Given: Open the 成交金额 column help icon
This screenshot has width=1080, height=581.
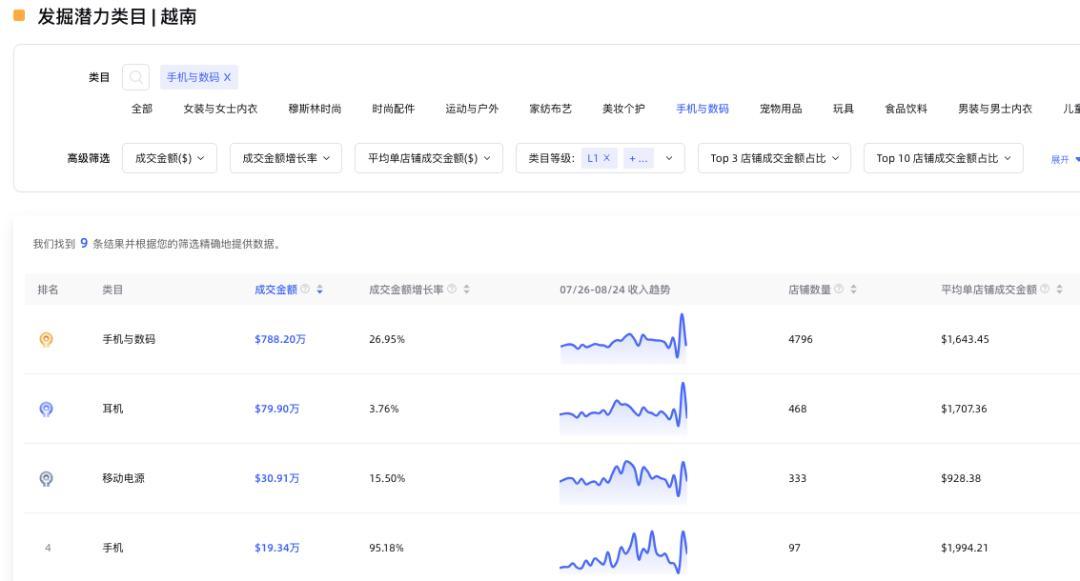Looking at the screenshot, I should (305, 289).
